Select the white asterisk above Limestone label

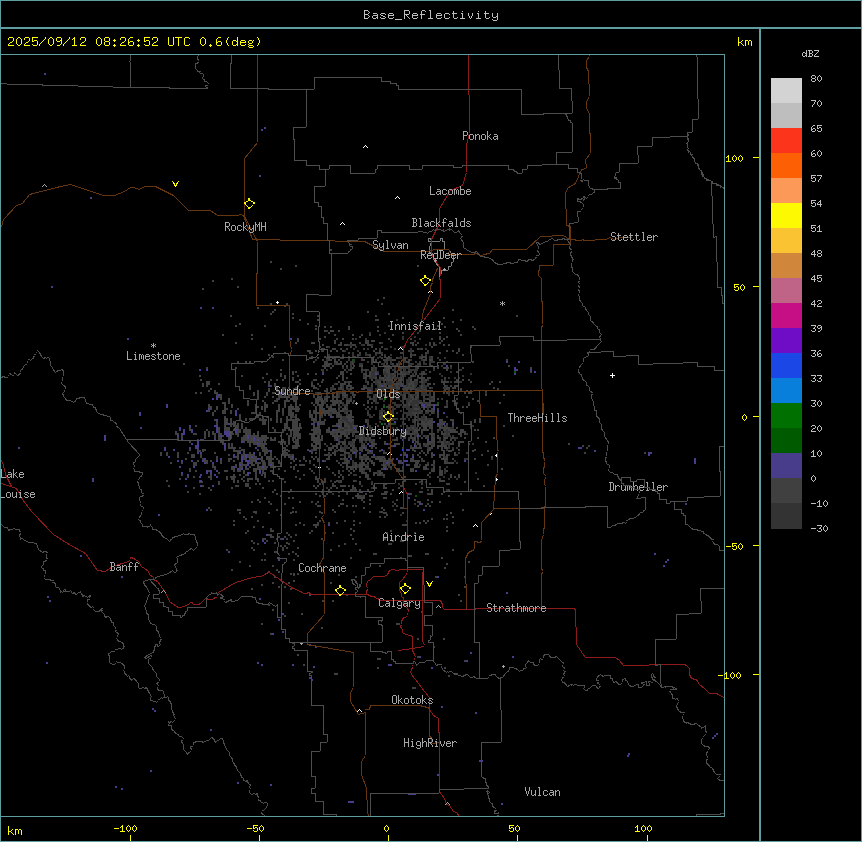coord(153,346)
